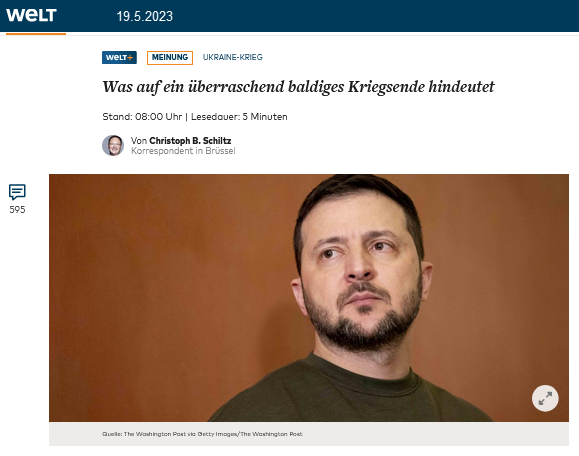Click the Lesedauer: 5 Minuten label
The width and height of the screenshot is (579, 456).
[239, 117]
